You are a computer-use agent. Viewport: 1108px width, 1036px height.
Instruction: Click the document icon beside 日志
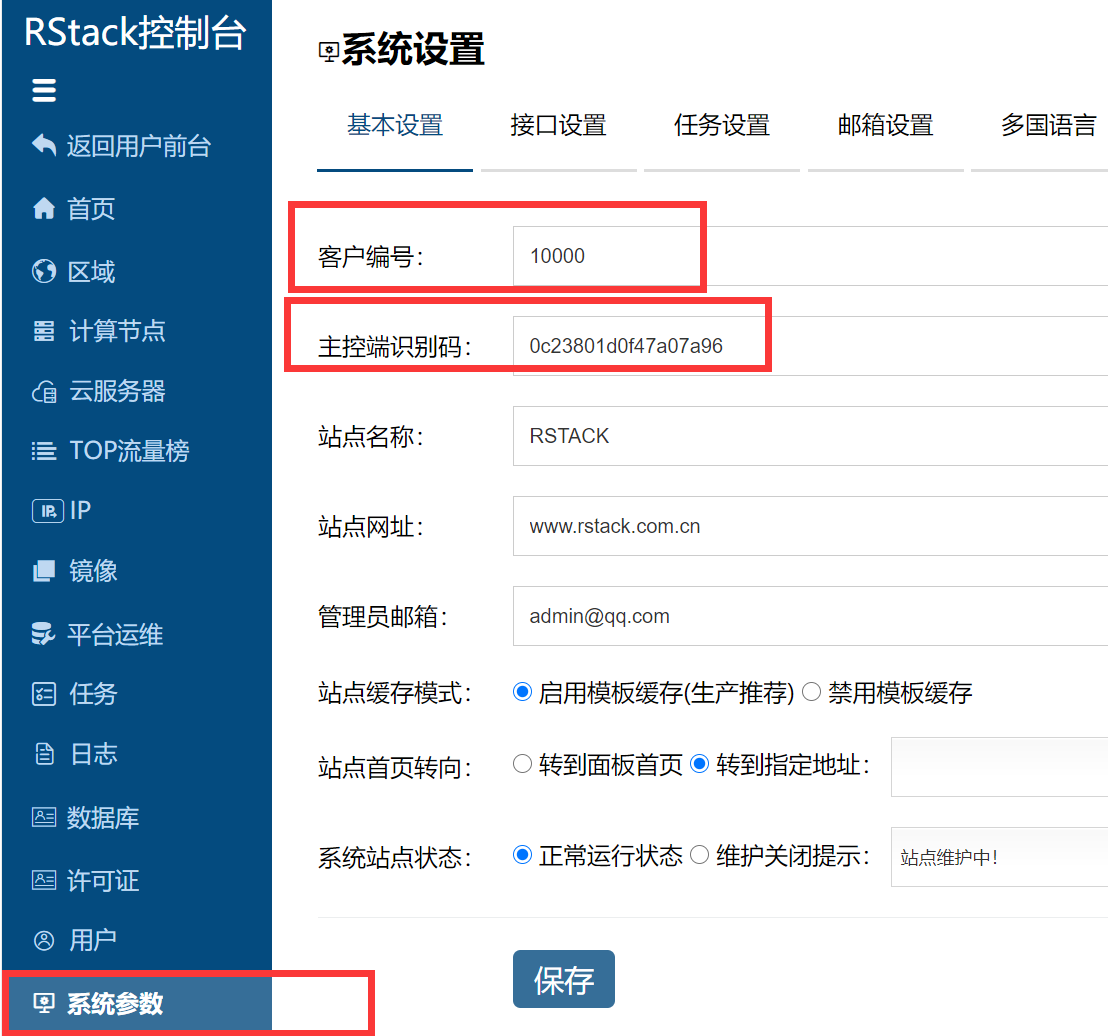(45, 754)
